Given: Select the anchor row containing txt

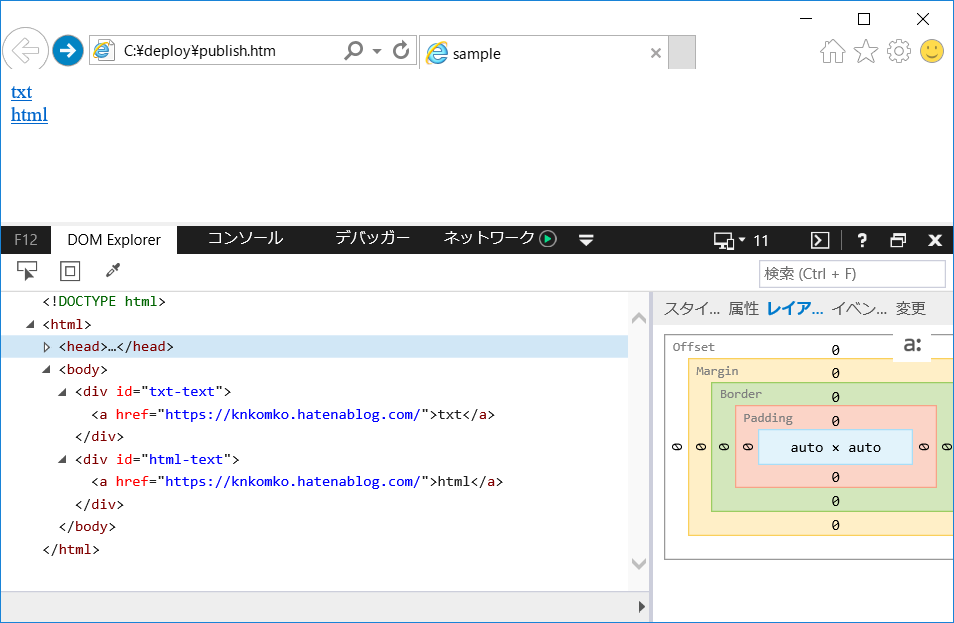Looking at the screenshot, I should [x=293, y=414].
